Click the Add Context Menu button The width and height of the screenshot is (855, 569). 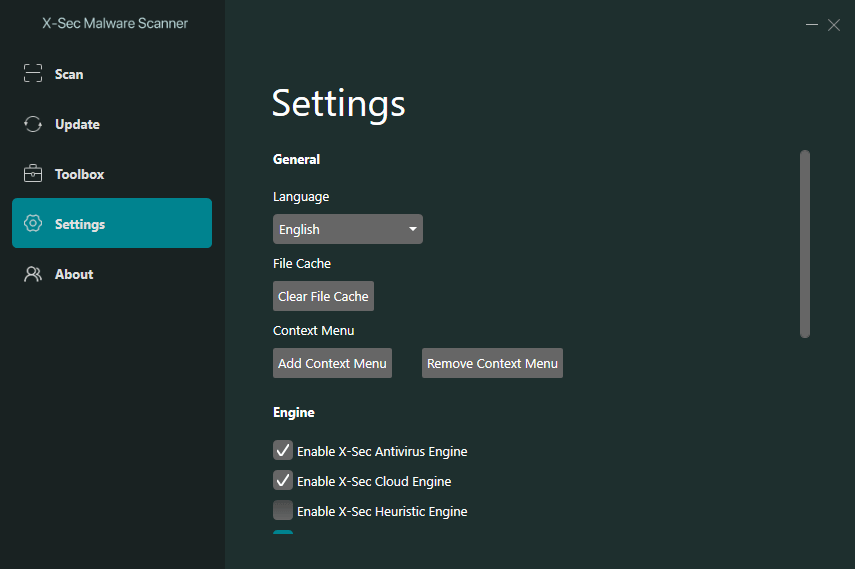(333, 363)
